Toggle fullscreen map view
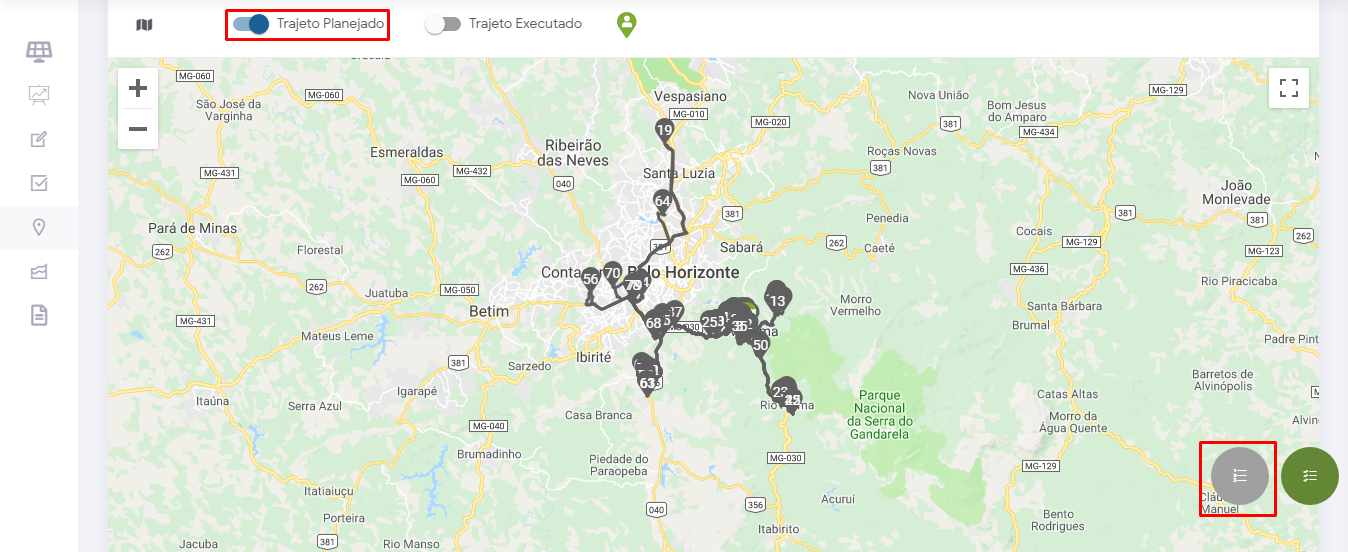 (1289, 87)
